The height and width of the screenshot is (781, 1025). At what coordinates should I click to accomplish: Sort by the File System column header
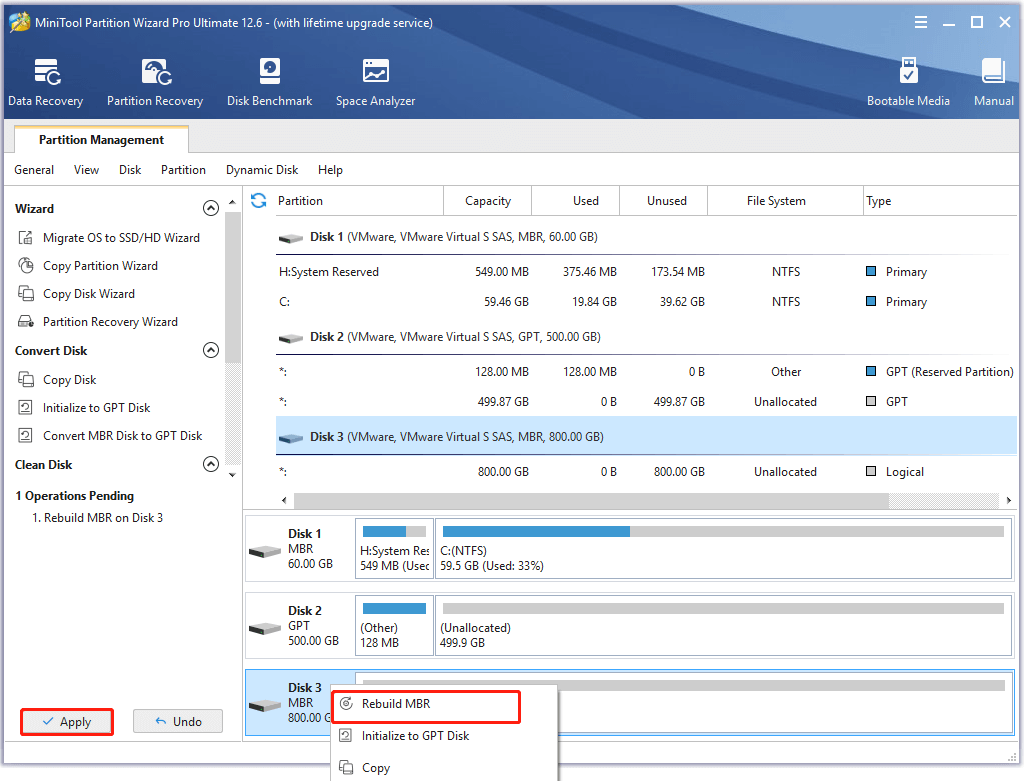(x=785, y=201)
